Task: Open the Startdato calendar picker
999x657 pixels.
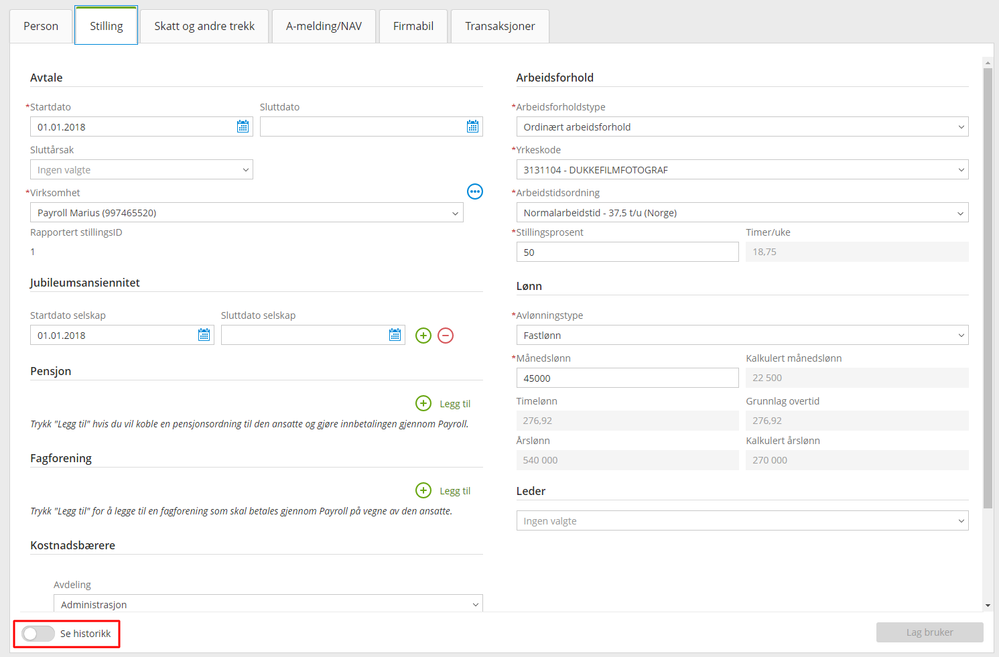Action: [x=243, y=126]
